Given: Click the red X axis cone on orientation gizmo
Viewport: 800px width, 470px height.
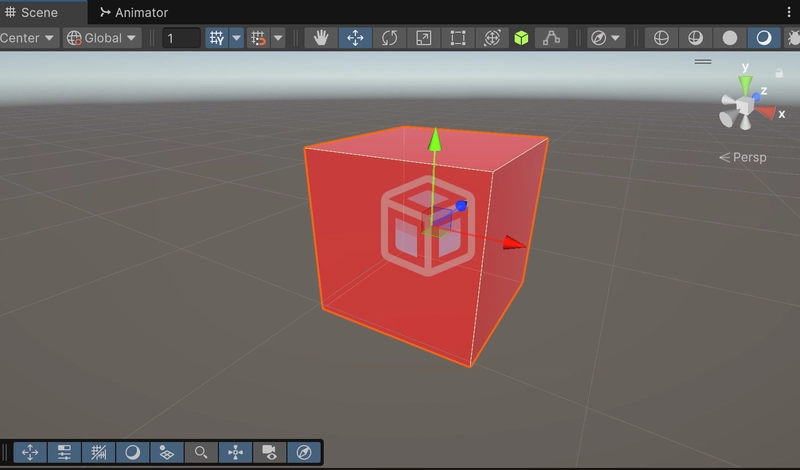Looking at the screenshot, I should [x=765, y=112].
